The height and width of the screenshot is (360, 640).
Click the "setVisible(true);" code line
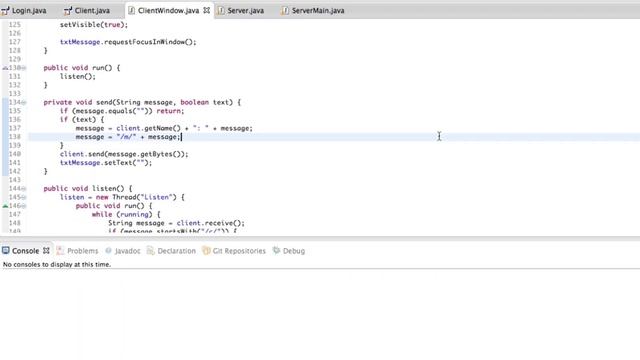(x=94, y=24)
